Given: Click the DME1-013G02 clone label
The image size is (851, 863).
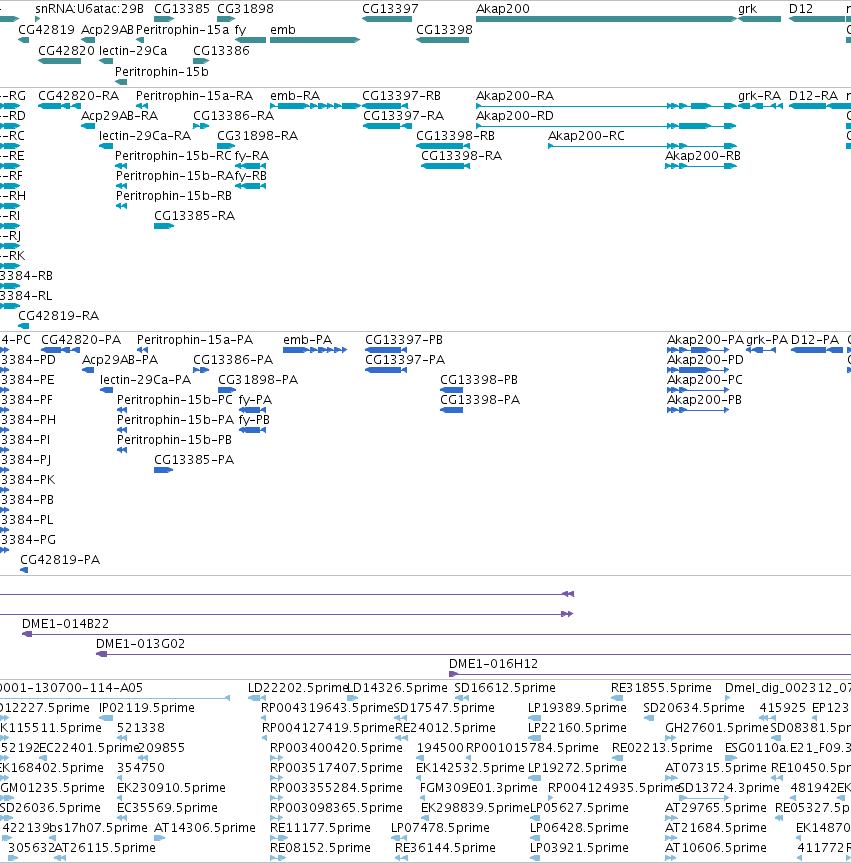Looking at the screenshot, I should [x=140, y=643].
